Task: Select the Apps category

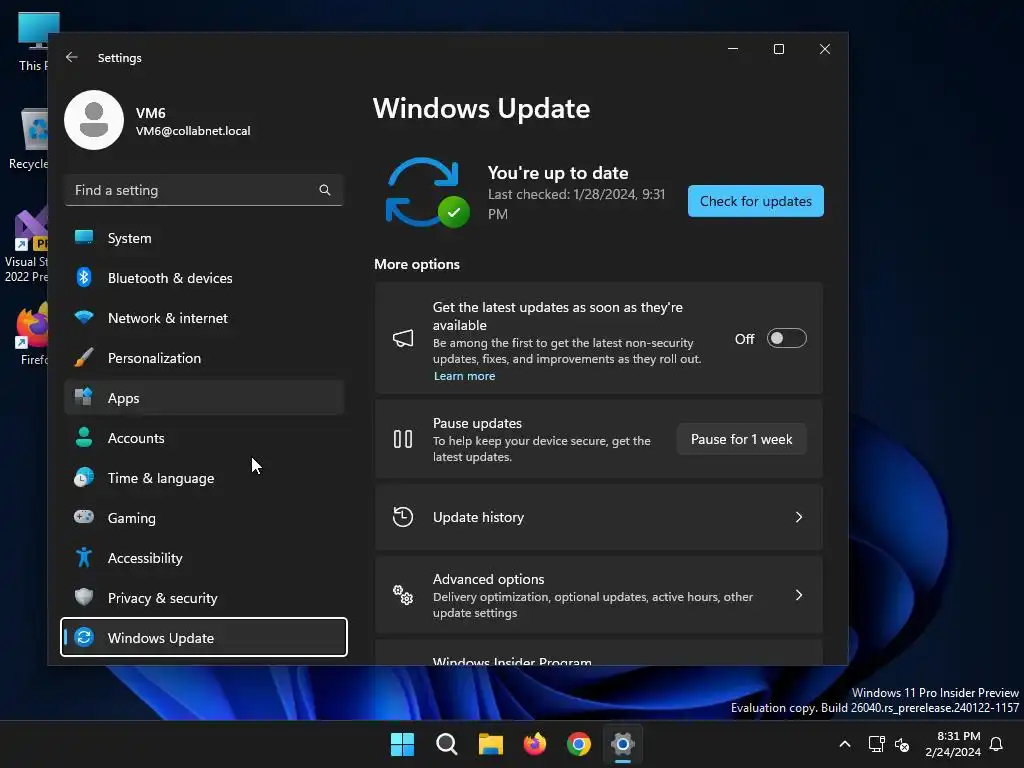Action: coord(204,397)
